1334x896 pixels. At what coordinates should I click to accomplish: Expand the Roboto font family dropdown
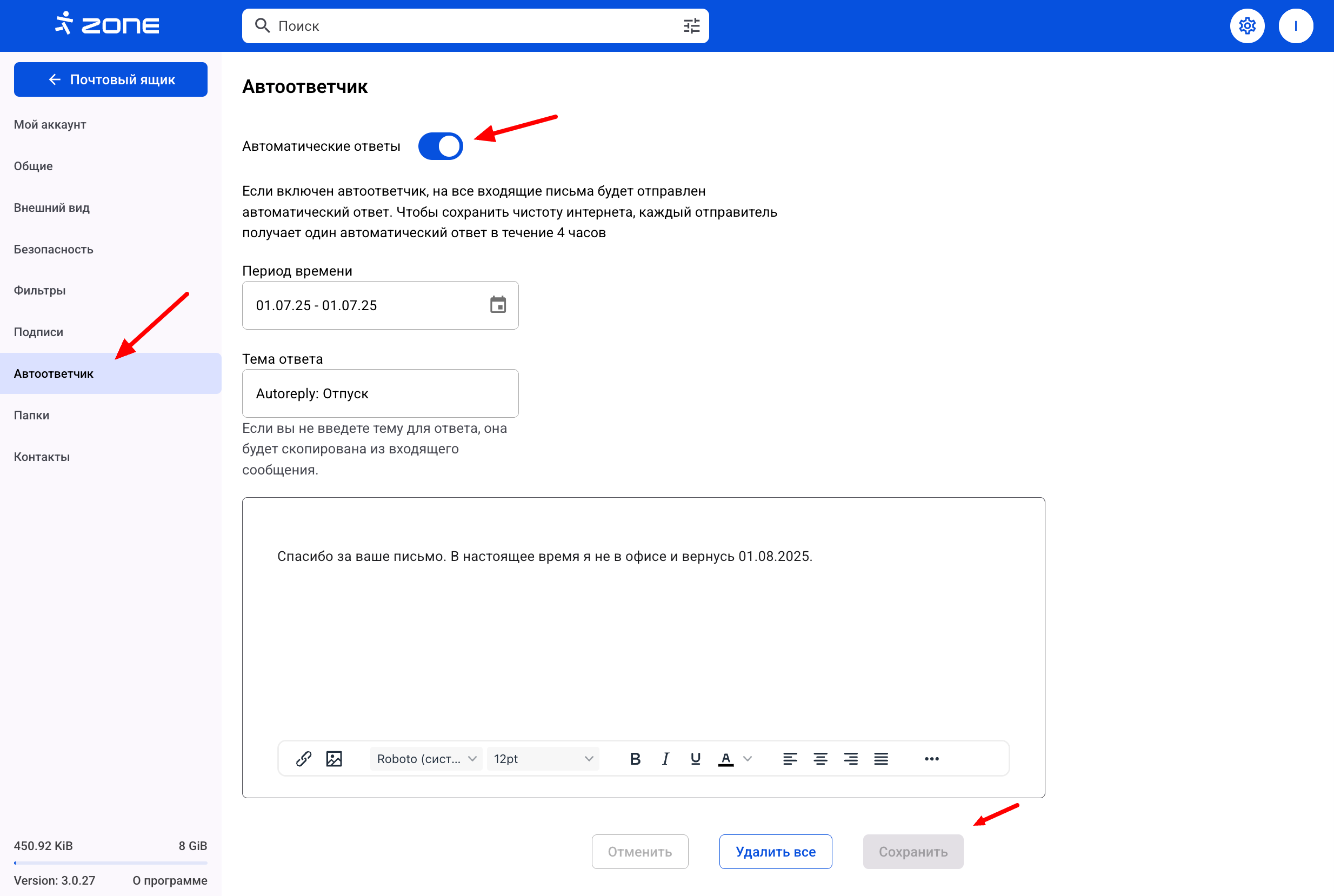click(426, 759)
